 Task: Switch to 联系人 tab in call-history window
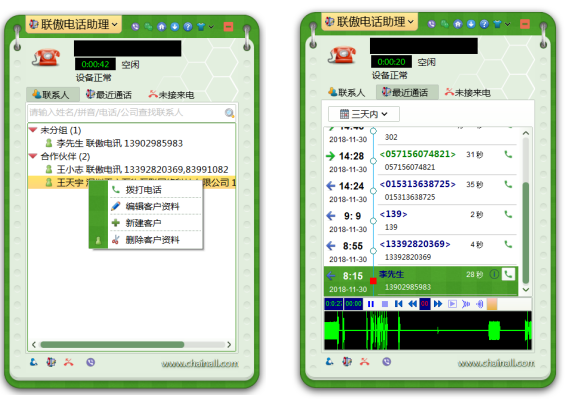(x=347, y=92)
